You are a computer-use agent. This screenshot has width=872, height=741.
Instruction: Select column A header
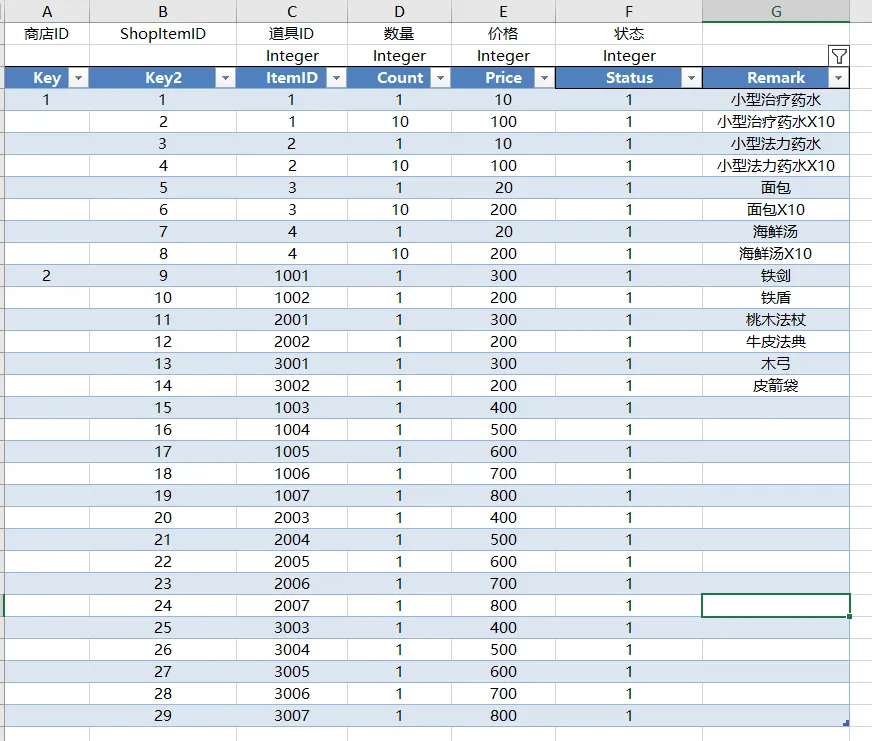click(46, 11)
